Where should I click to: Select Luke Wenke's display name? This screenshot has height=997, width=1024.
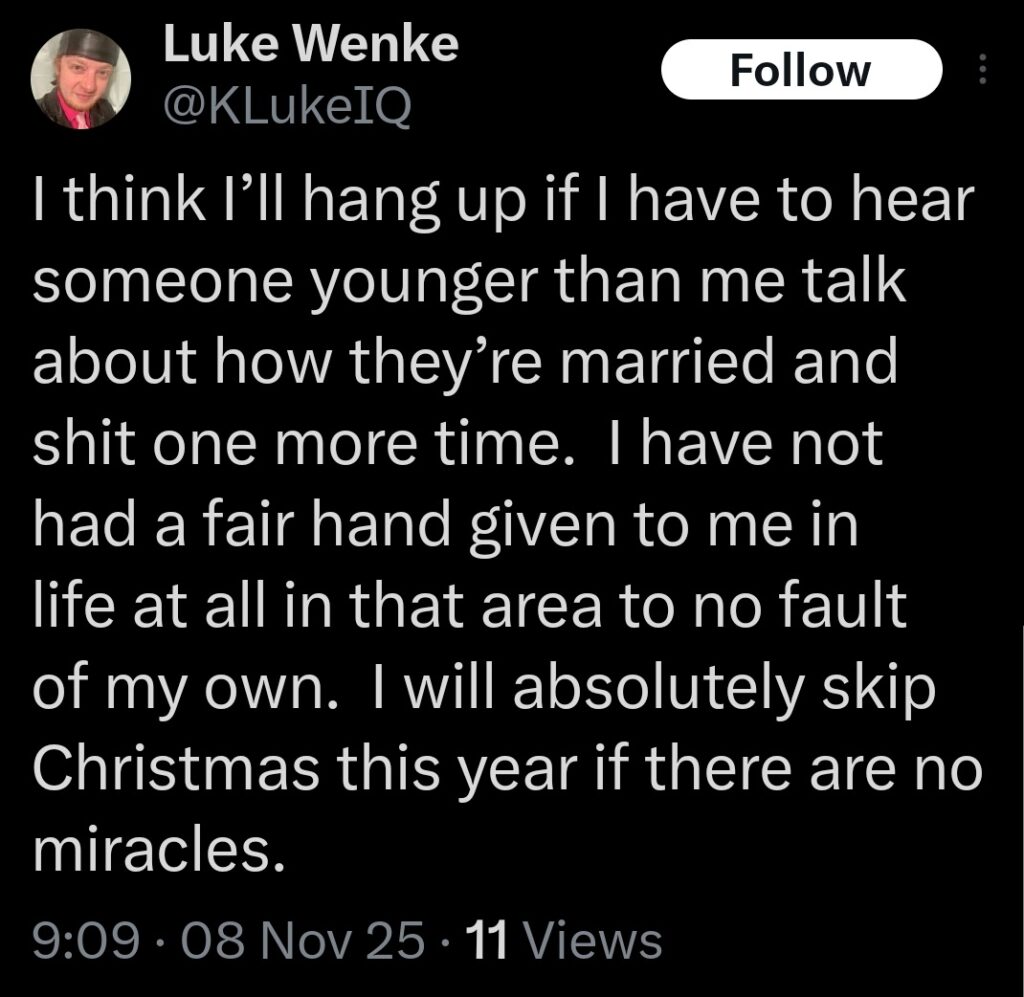click(311, 42)
